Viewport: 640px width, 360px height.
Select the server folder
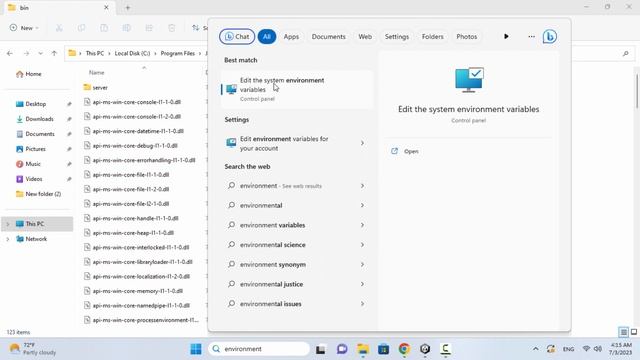(x=96, y=87)
